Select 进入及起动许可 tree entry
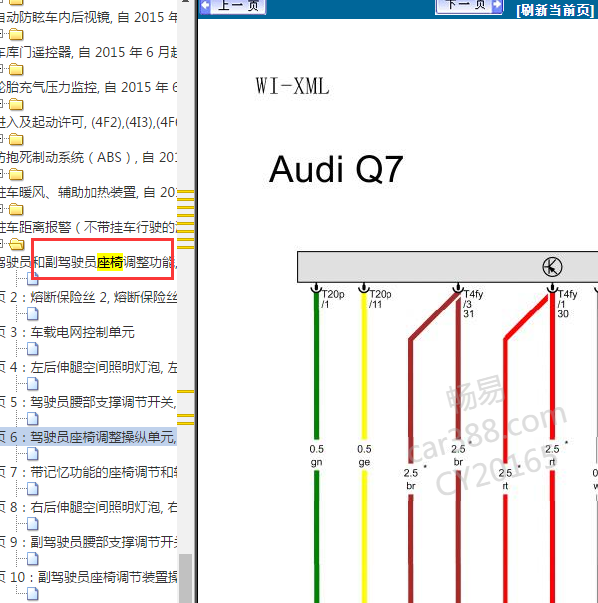 point(88,122)
